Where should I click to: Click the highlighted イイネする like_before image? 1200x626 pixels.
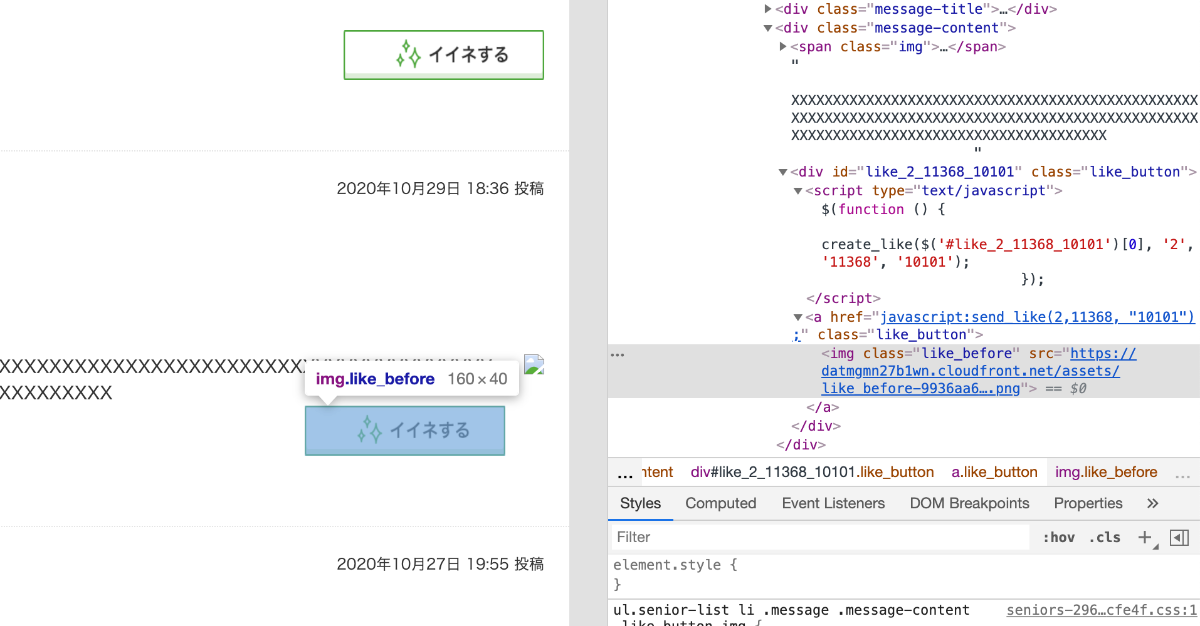tap(405, 431)
